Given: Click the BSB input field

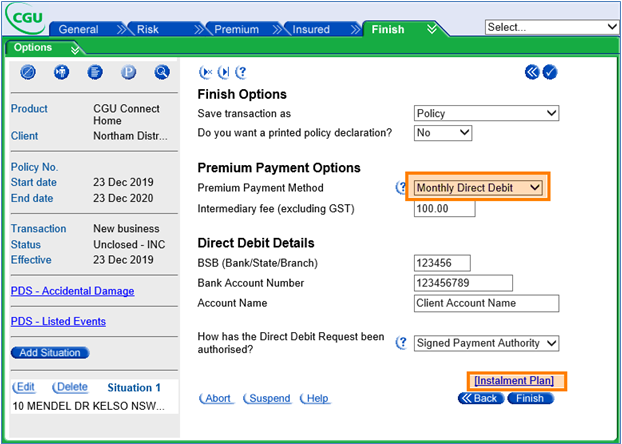Looking at the screenshot, I should pyautogui.click(x=442, y=263).
